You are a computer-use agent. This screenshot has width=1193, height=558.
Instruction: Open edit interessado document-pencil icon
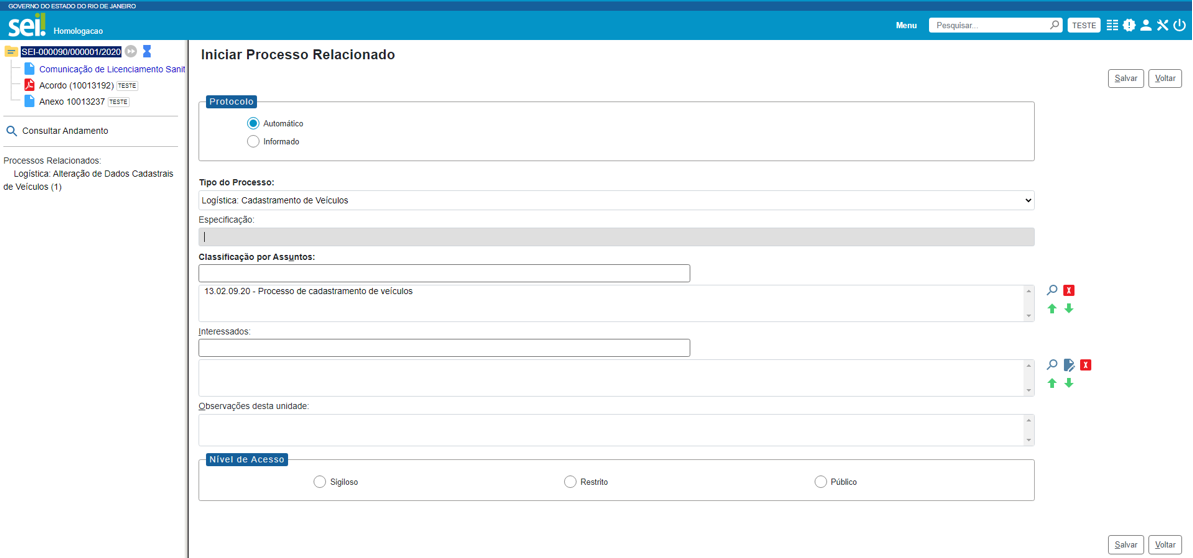coord(1069,365)
